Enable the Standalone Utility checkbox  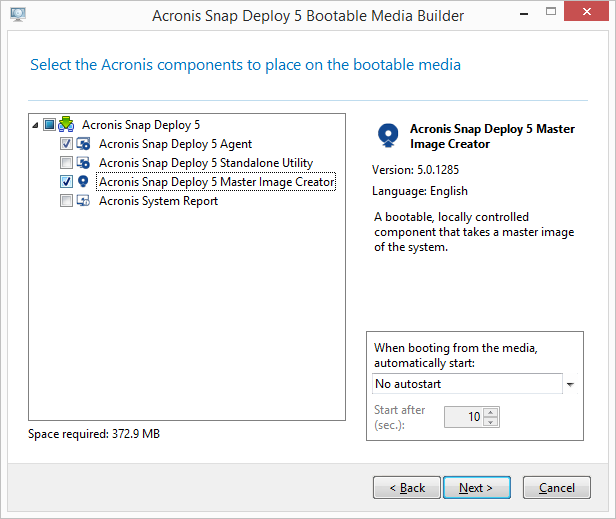(66, 163)
